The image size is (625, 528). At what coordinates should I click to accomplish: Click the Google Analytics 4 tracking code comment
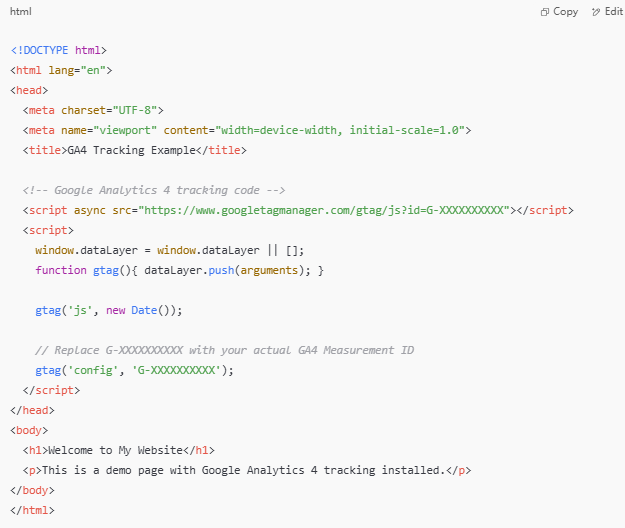click(x=154, y=190)
